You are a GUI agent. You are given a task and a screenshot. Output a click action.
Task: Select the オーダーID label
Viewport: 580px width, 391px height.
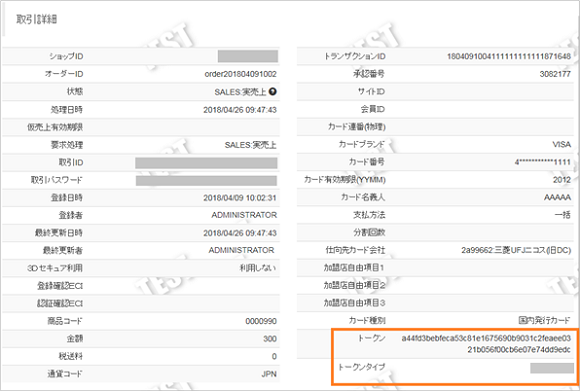[64, 74]
